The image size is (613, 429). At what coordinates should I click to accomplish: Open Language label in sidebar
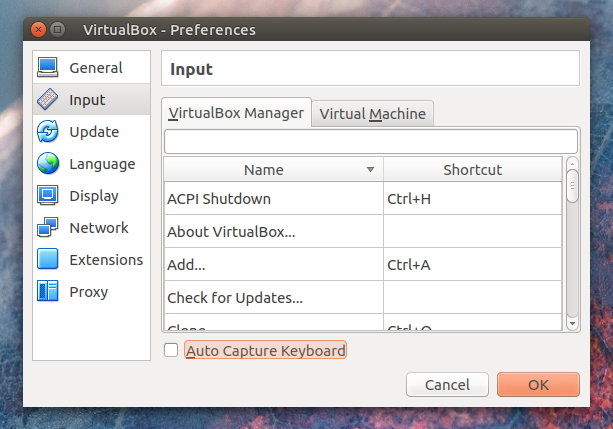point(102,164)
